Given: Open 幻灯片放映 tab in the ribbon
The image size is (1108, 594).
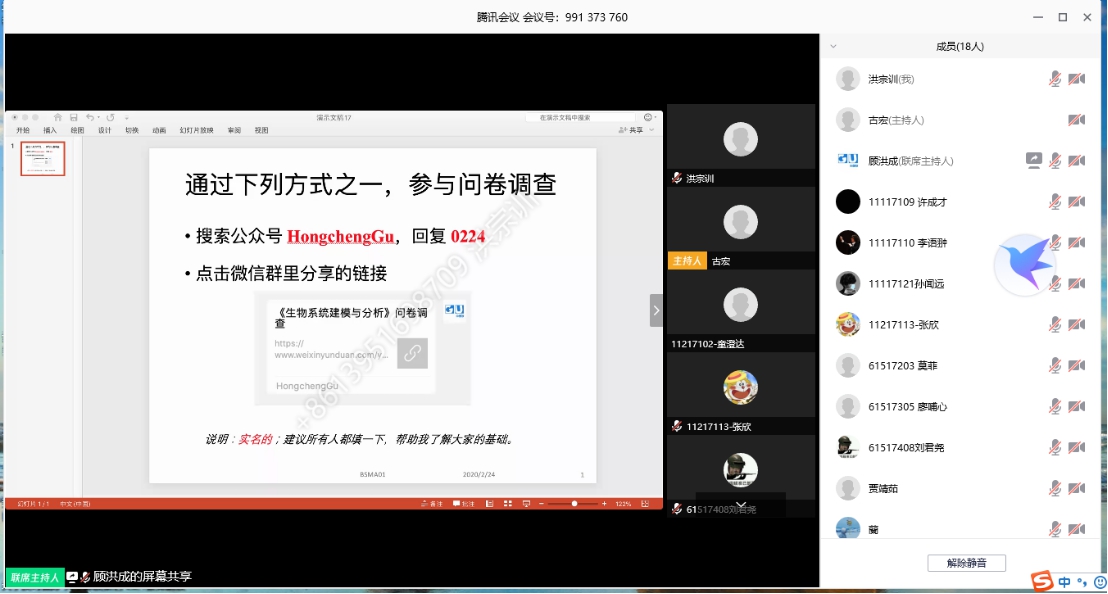Looking at the screenshot, I should (x=196, y=130).
